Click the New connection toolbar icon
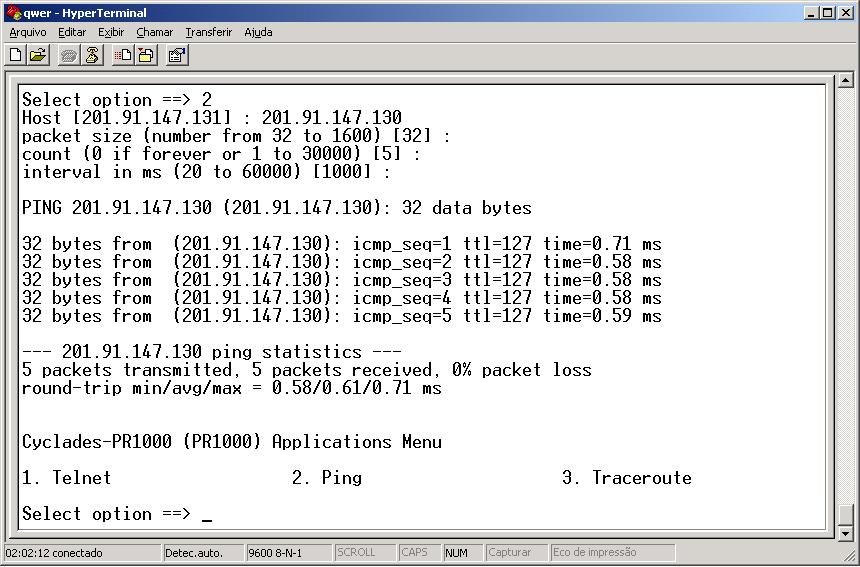This screenshot has width=860, height=567. point(16,55)
